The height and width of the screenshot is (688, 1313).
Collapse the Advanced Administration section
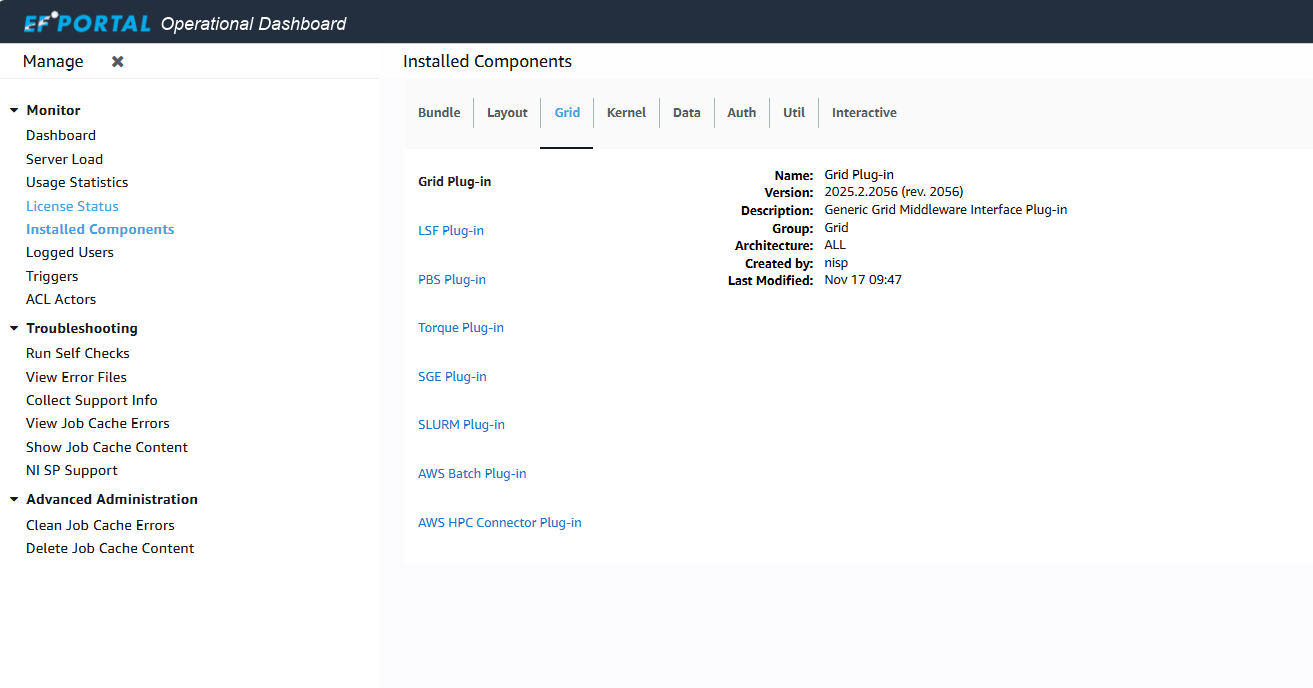pos(14,500)
